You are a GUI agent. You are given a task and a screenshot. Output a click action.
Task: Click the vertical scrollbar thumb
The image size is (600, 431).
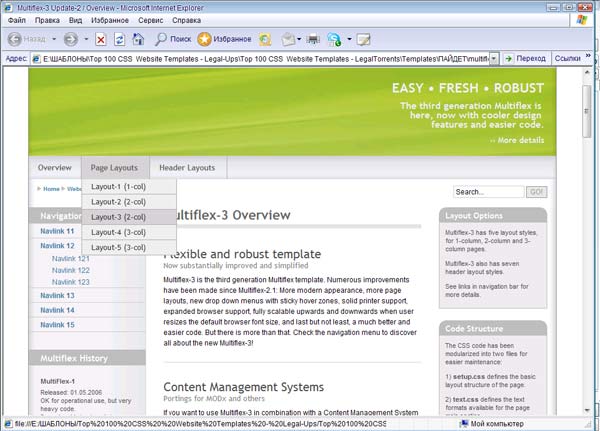[587, 111]
